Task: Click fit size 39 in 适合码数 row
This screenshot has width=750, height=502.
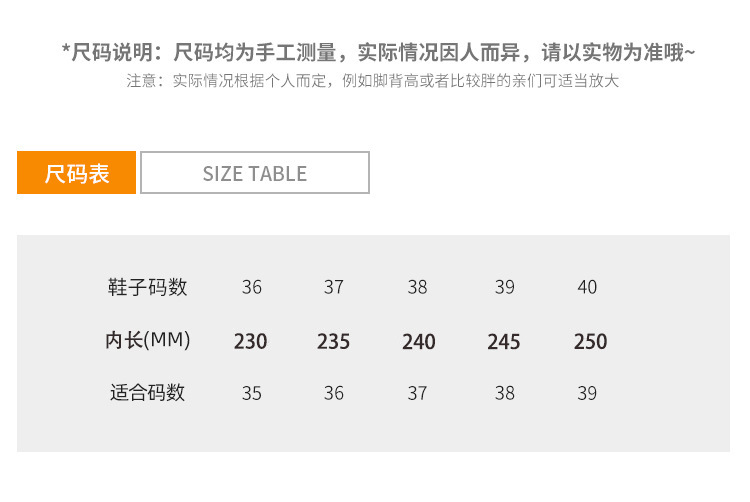Action: pos(588,394)
